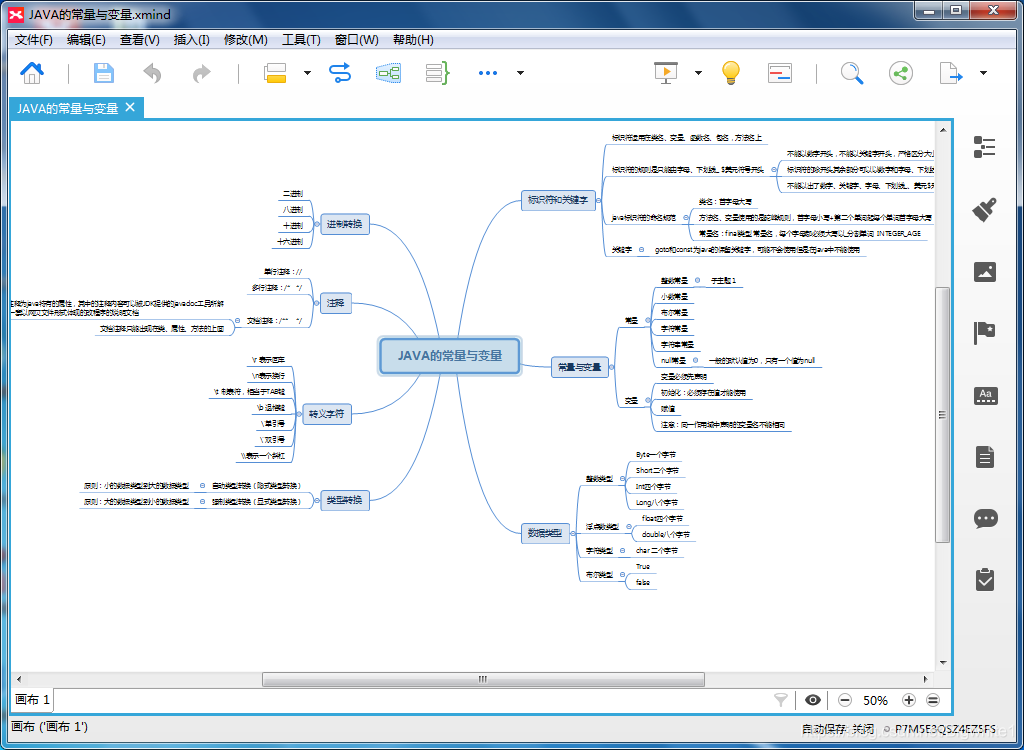Select the 类型转换 topic node
Screen dimensions: 1024x750
[345, 500]
